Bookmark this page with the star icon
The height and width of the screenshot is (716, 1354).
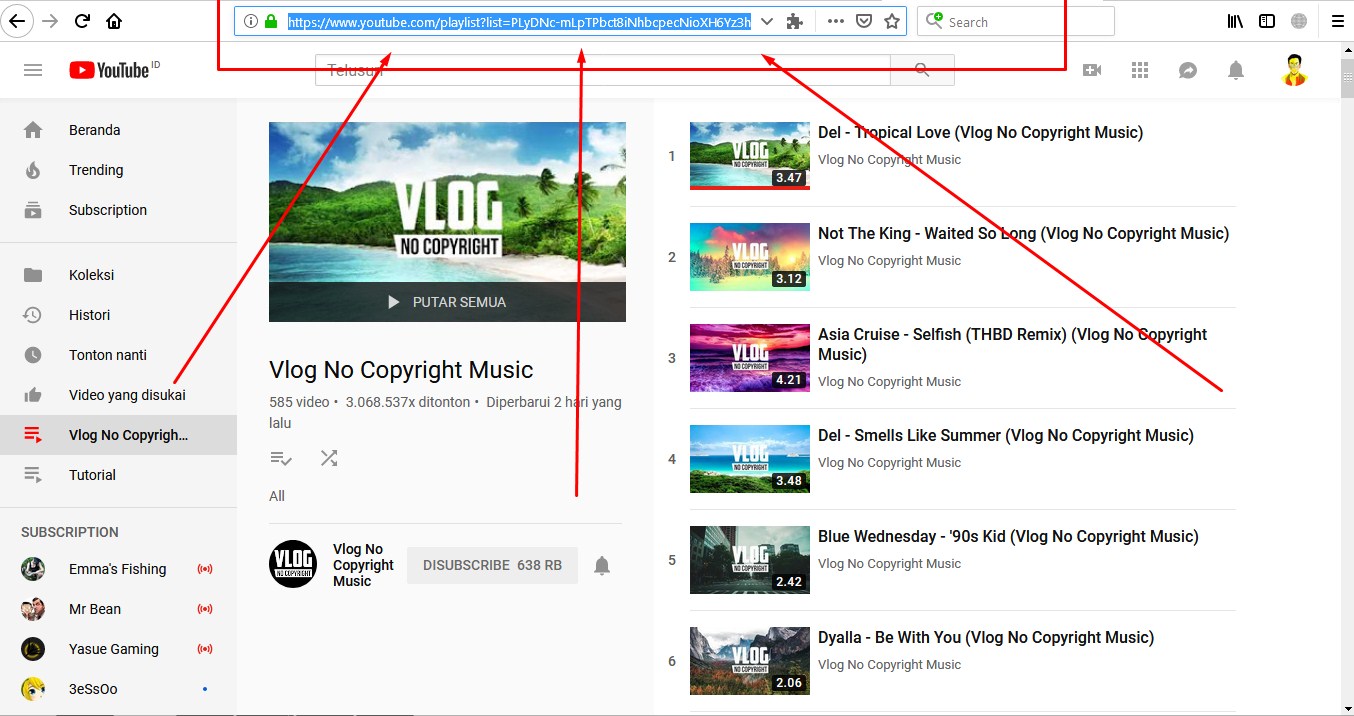[x=892, y=21]
